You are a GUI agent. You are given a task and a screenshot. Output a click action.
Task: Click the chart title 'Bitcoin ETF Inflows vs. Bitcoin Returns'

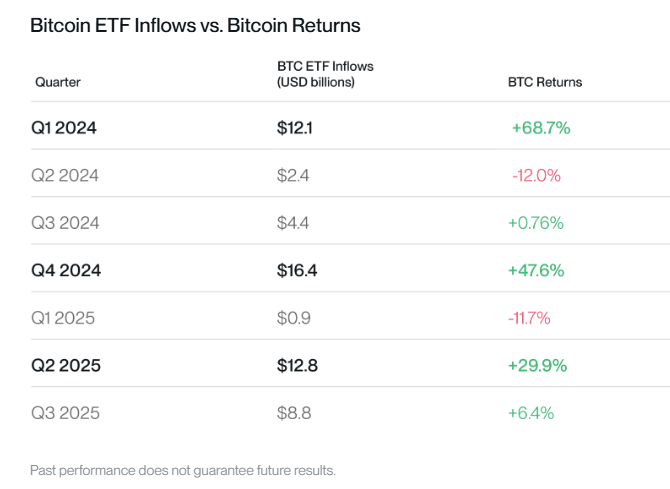(195, 24)
